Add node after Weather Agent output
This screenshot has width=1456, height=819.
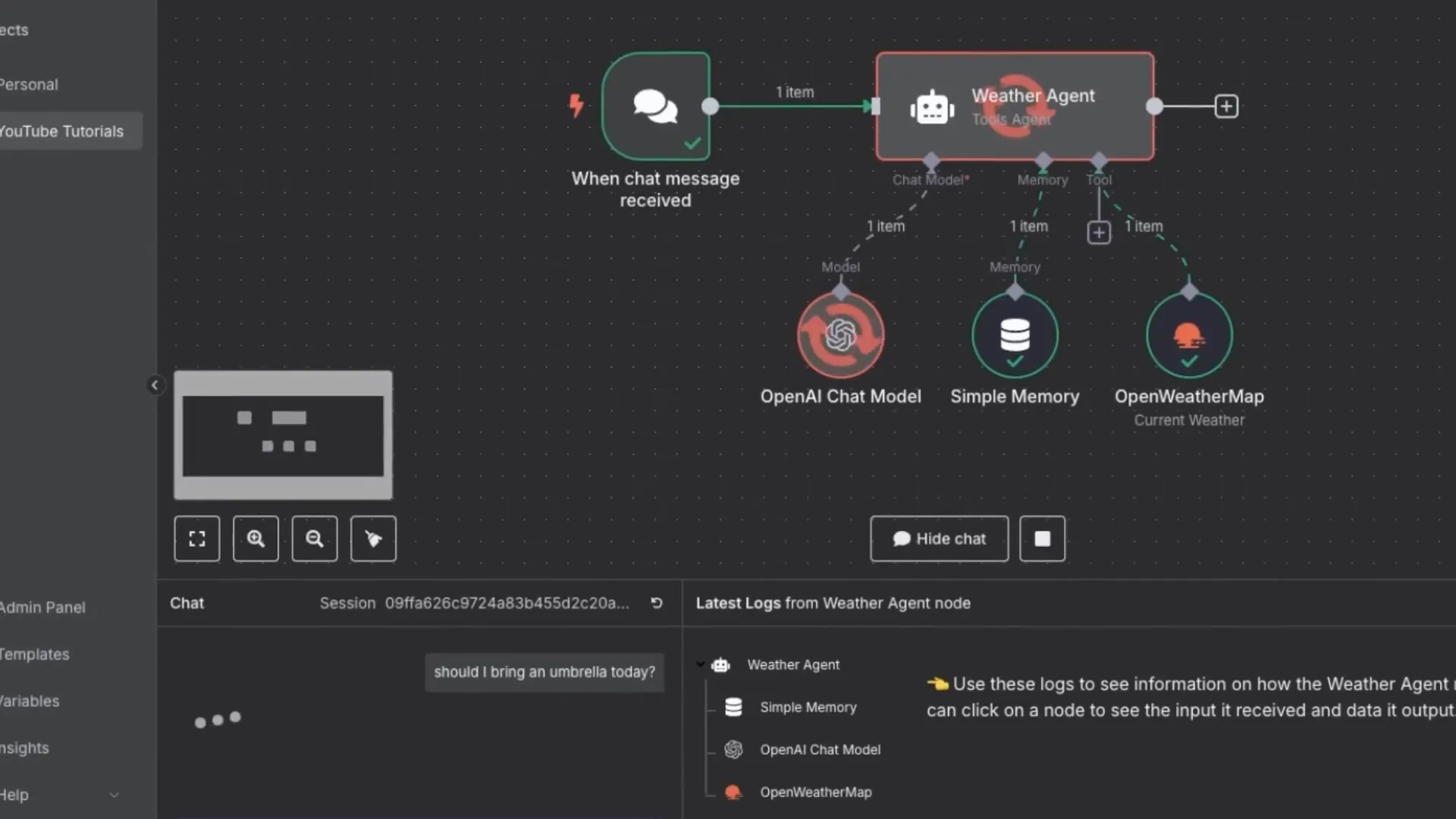[x=1226, y=106]
